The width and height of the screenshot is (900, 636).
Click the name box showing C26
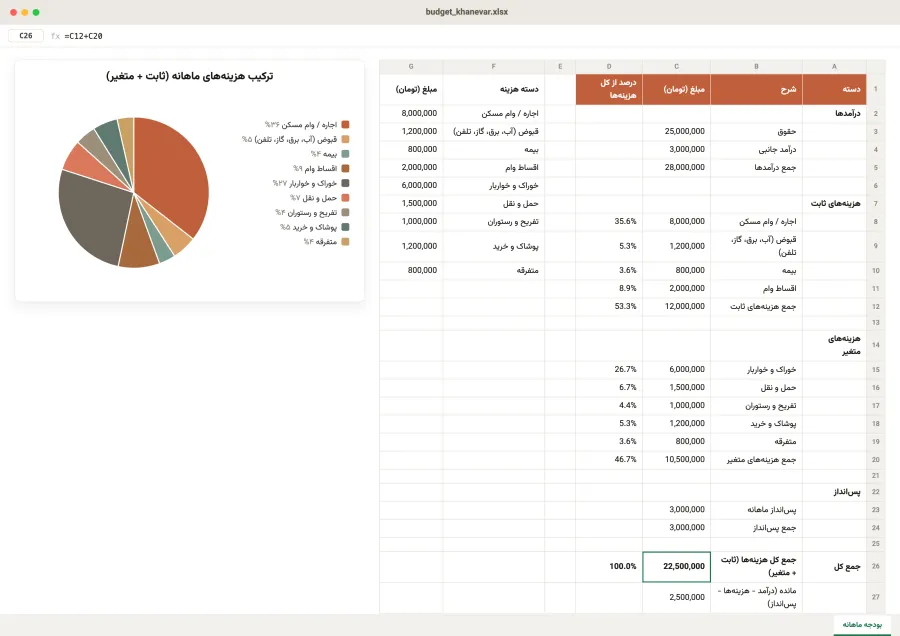click(26, 36)
